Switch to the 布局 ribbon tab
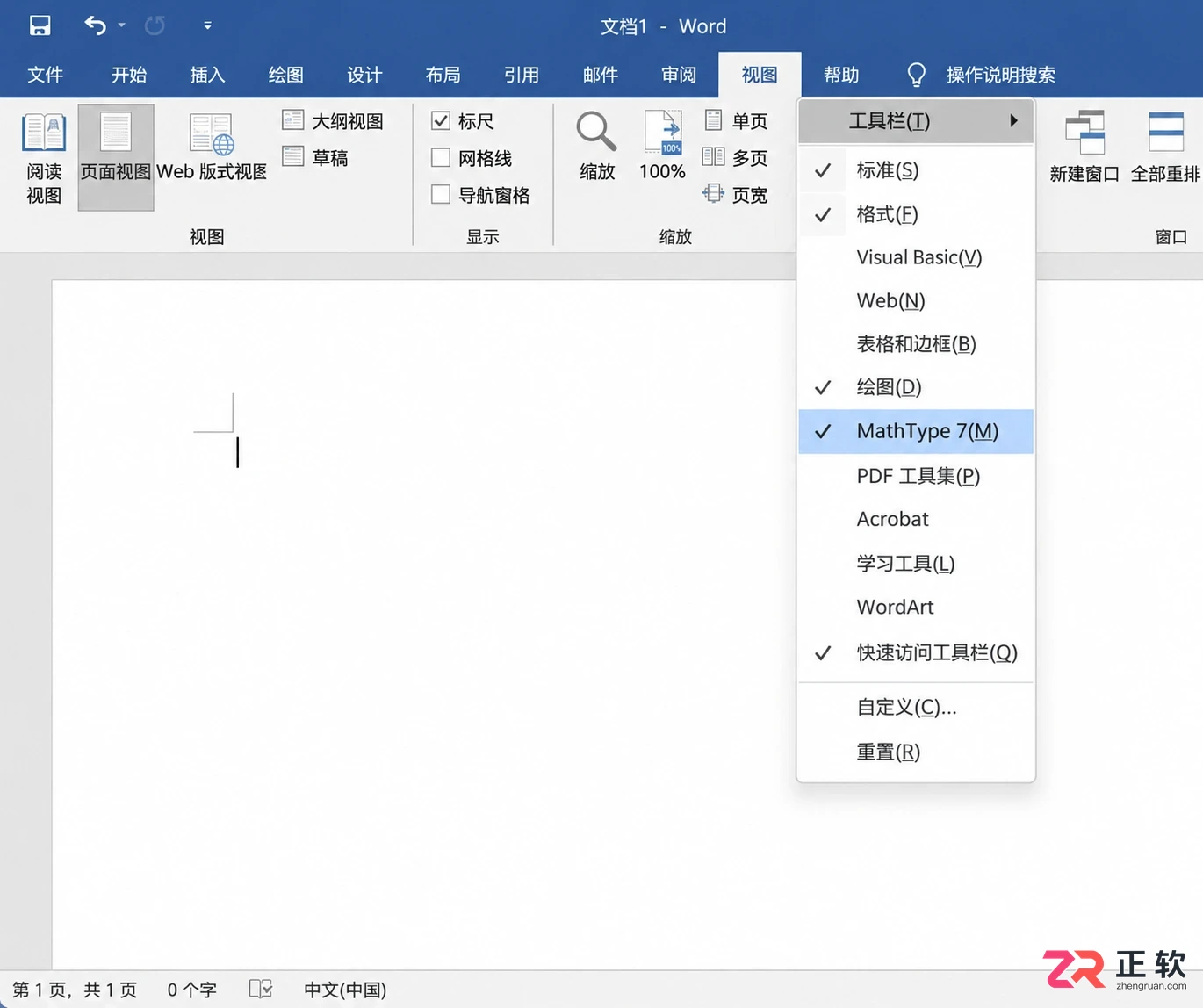The width and height of the screenshot is (1203, 1008). (443, 75)
